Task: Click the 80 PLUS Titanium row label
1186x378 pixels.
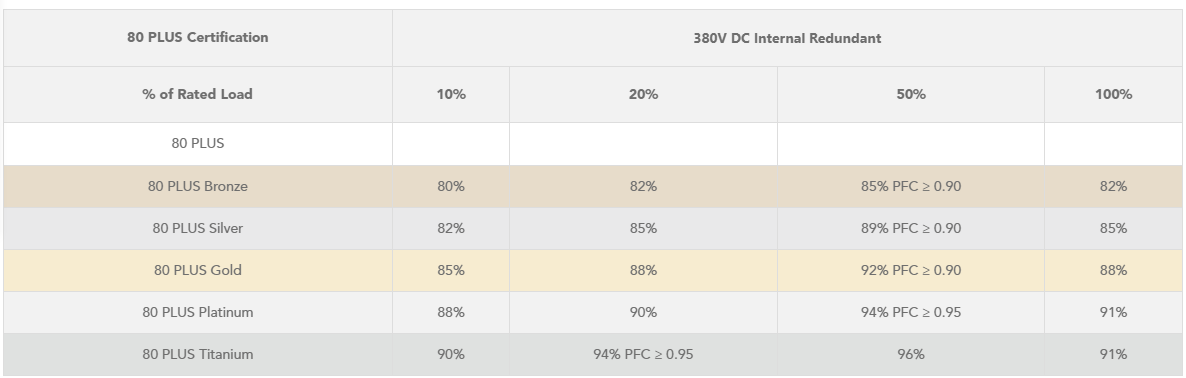Action: (197, 355)
